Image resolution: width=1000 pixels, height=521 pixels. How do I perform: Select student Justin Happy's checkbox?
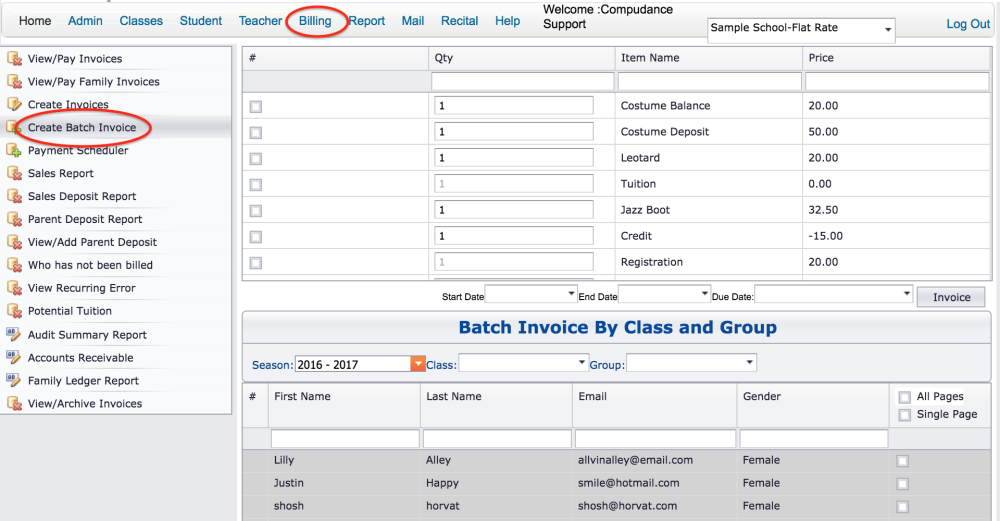pyautogui.click(x=902, y=484)
